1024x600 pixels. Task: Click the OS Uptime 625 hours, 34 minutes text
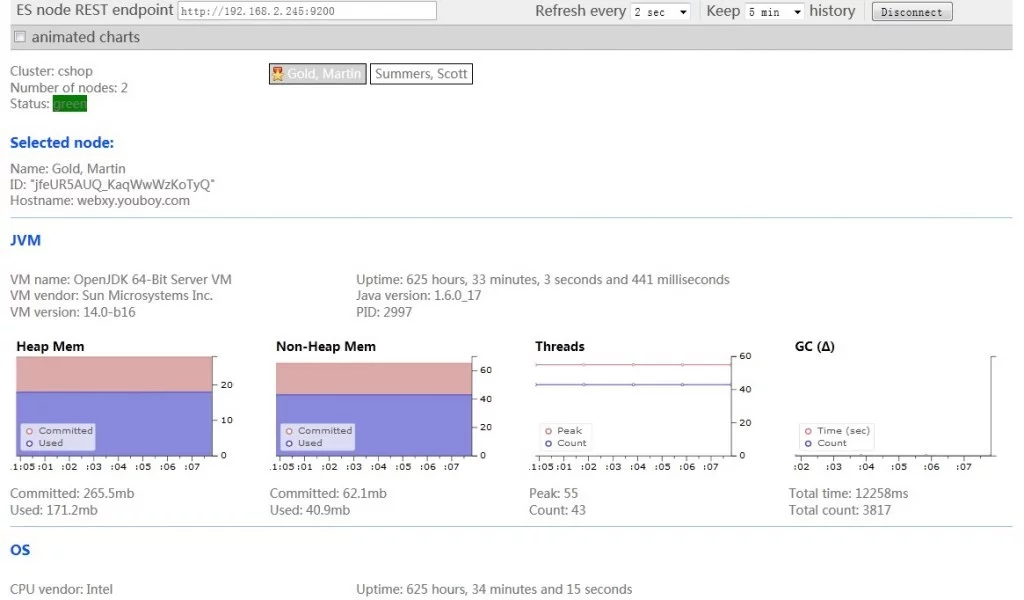(x=494, y=590)
